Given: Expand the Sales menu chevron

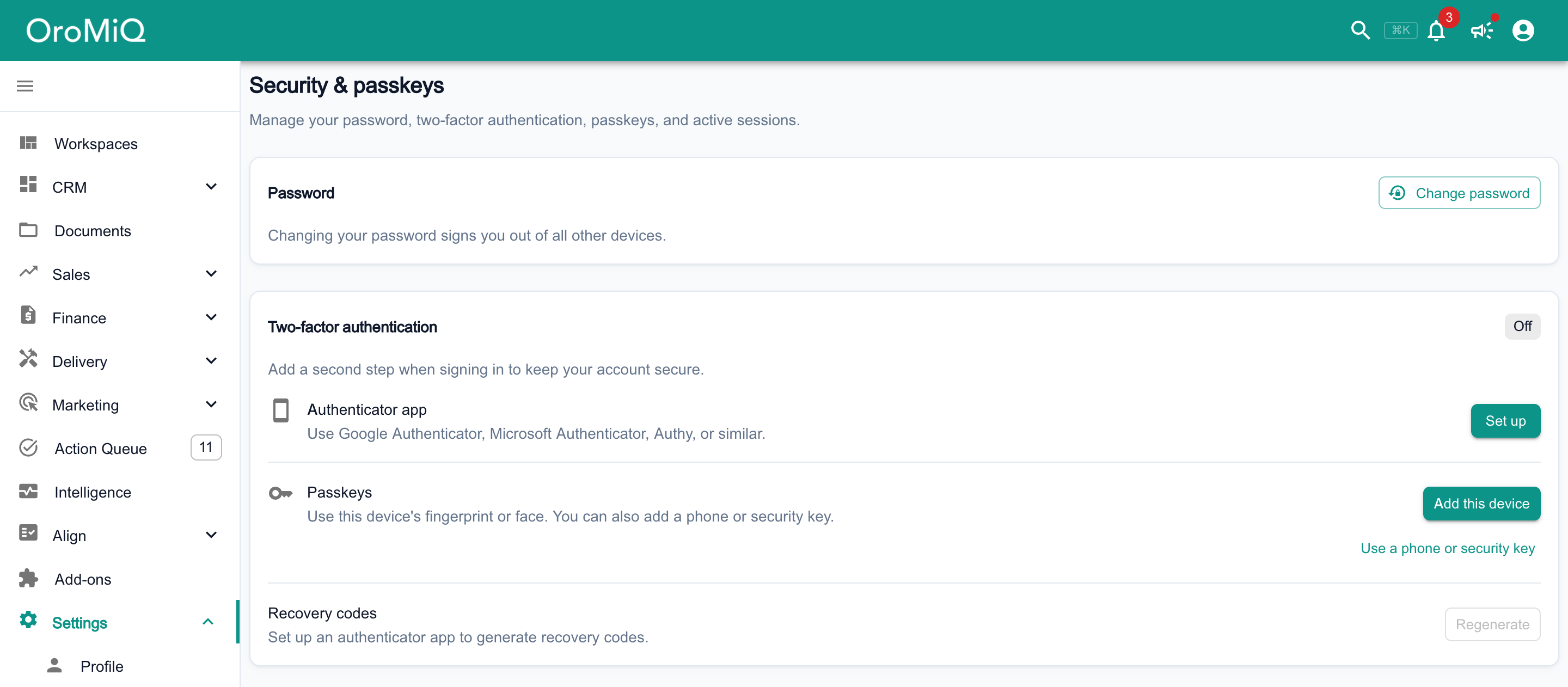Looking at the screenshot, I should (x=211, y=273).
